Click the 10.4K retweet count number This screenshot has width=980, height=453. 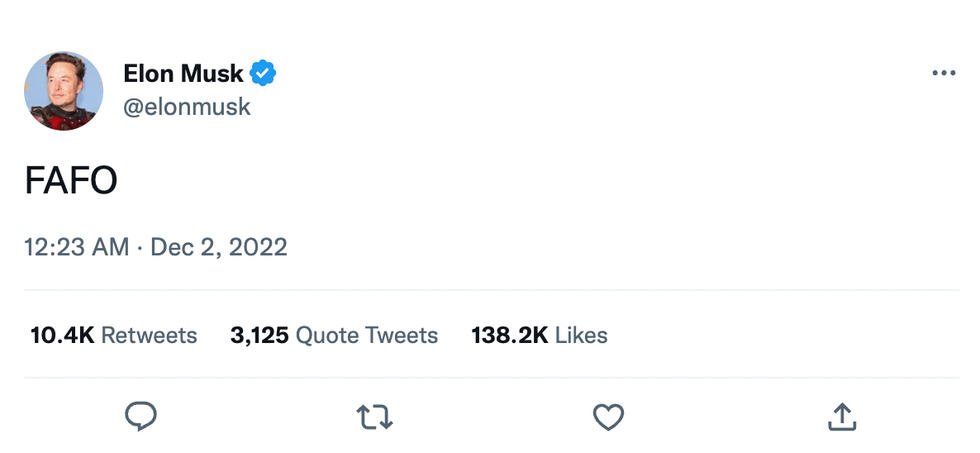click(x=62, y=335)
